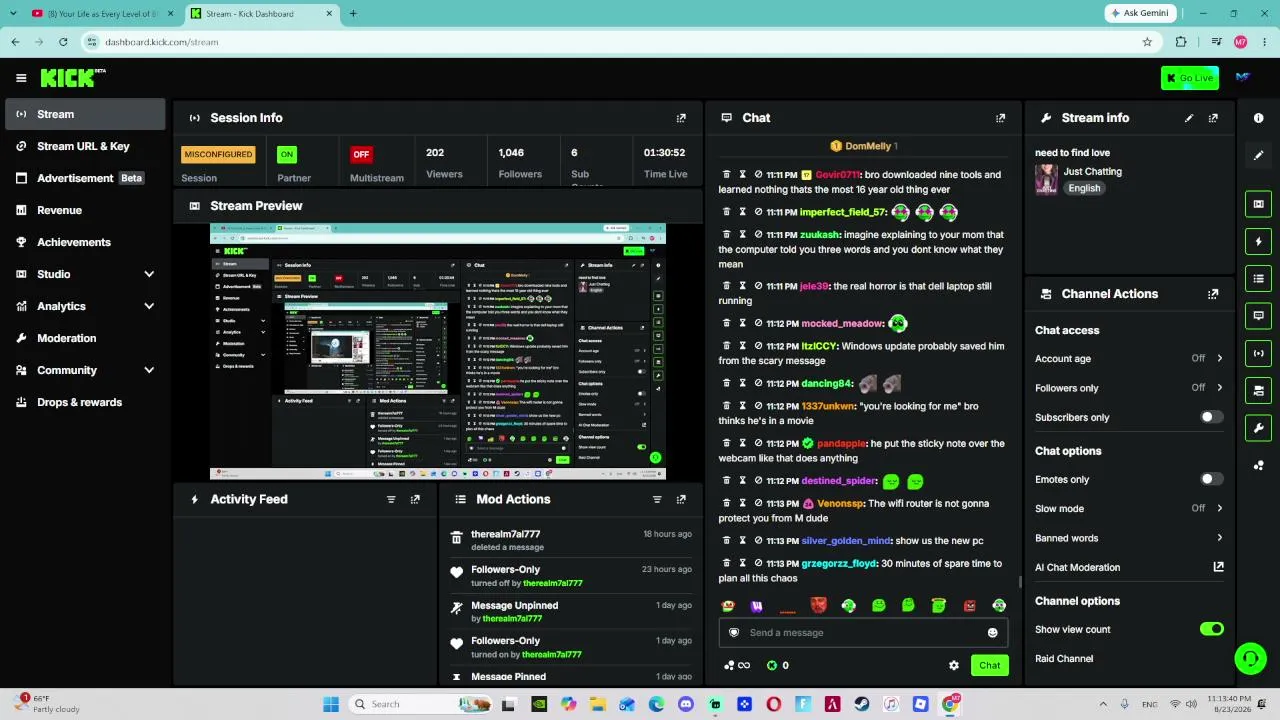
Task: Click the Stream Preview video thumbnail
Action: (x=437, y=352)
